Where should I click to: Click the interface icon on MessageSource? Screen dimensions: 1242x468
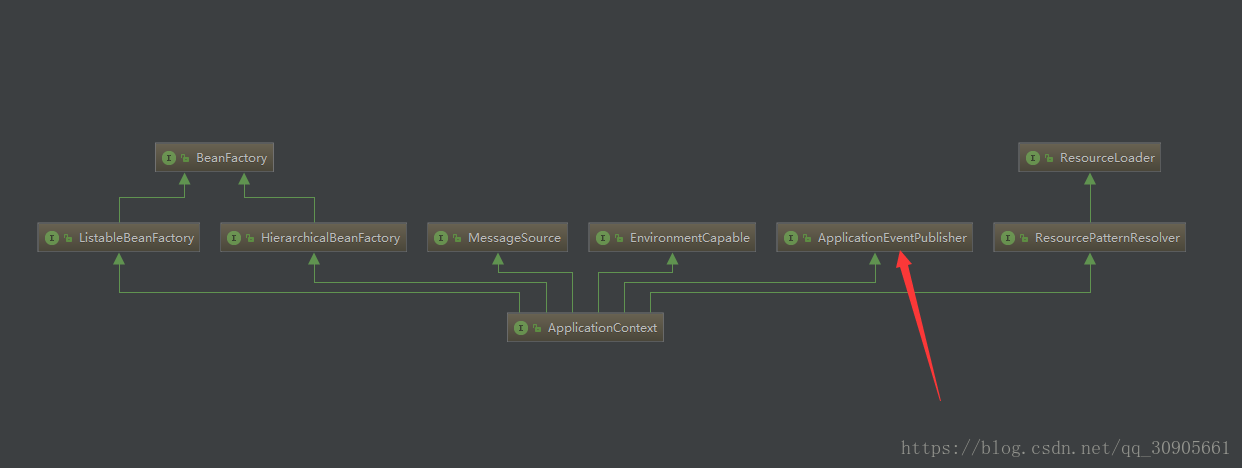click(441, 238)
